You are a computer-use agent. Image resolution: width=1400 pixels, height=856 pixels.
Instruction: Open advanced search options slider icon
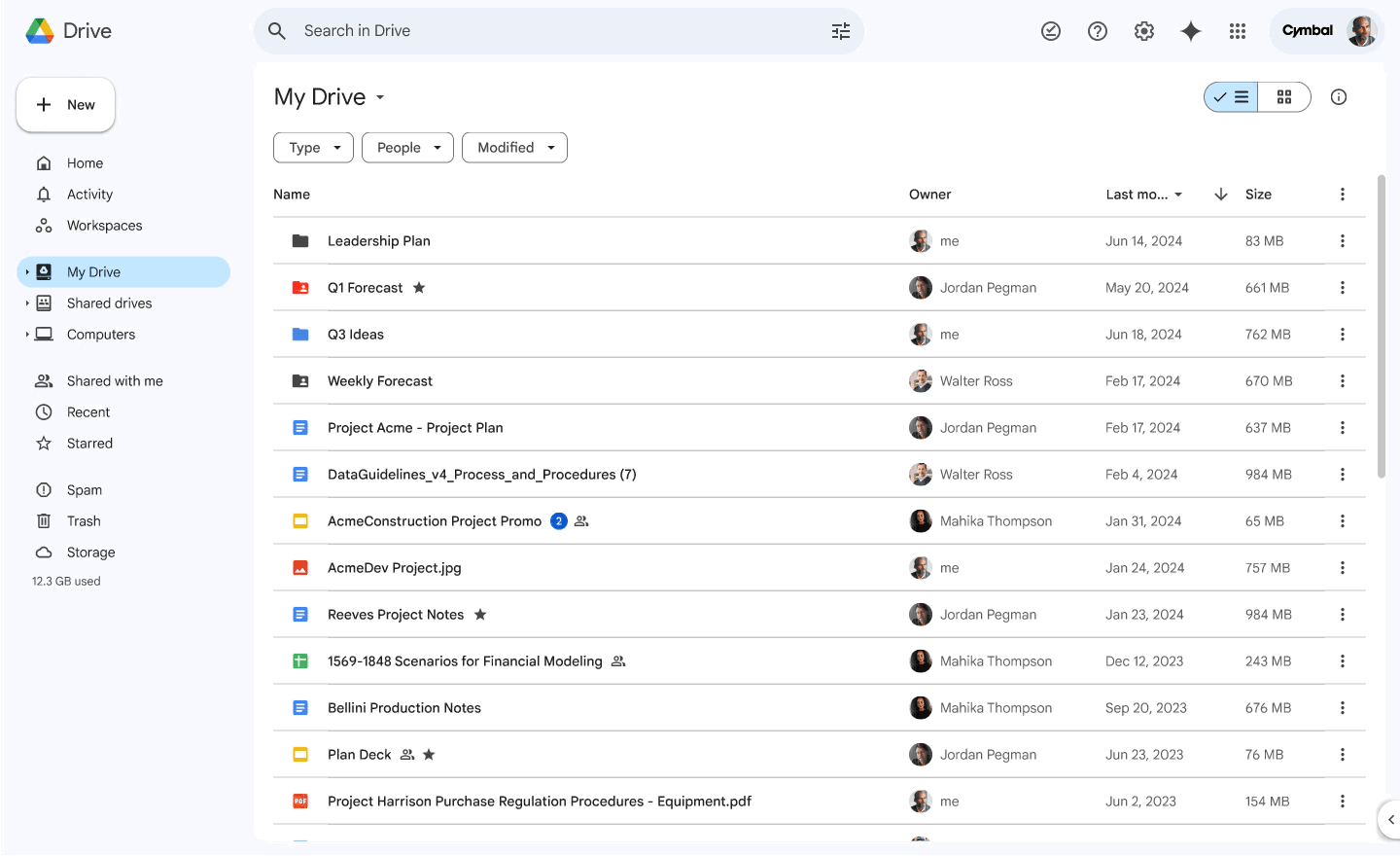click(x=841, y=31)
